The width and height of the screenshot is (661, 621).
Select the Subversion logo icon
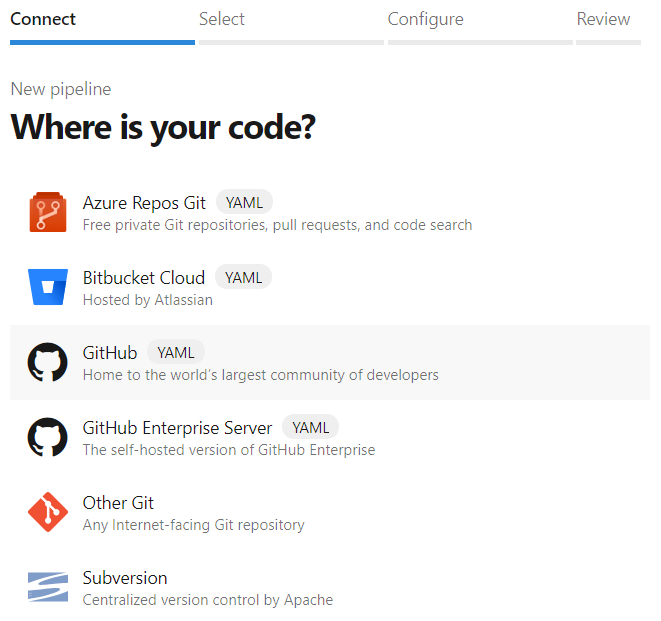pos(47,588)
